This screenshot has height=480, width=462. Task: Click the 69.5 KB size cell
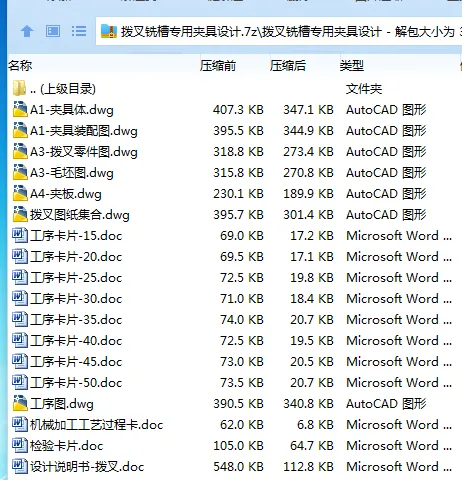coord(242,257)
